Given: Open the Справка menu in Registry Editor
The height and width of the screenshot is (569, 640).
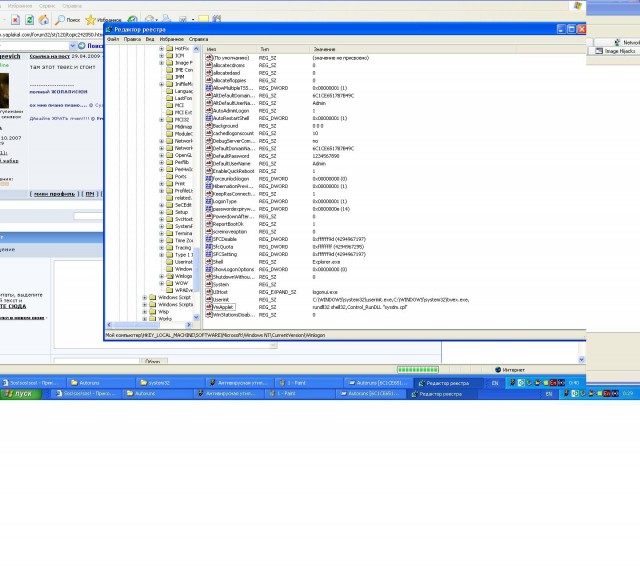Looking at the screenshot, I should [198, 39].
